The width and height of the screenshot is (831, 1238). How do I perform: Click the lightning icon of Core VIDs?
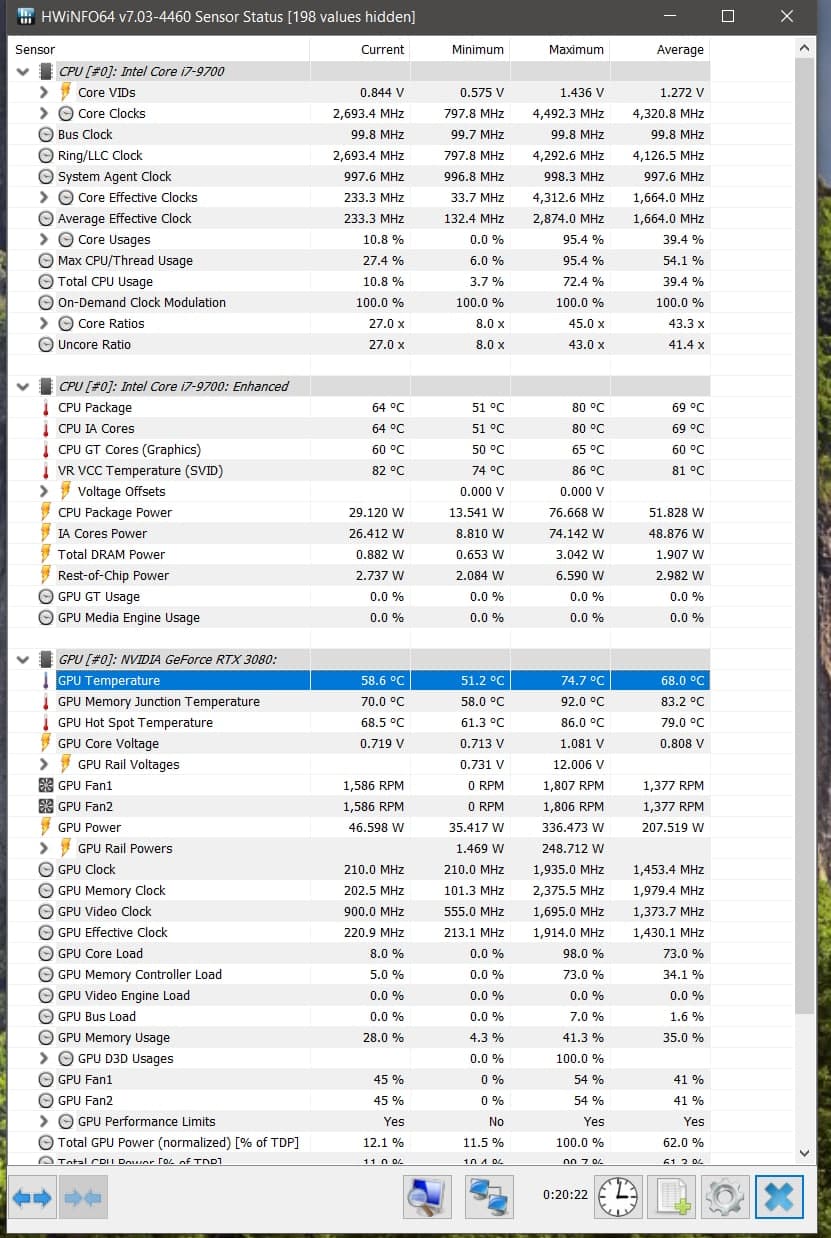[x=66, y=92]
